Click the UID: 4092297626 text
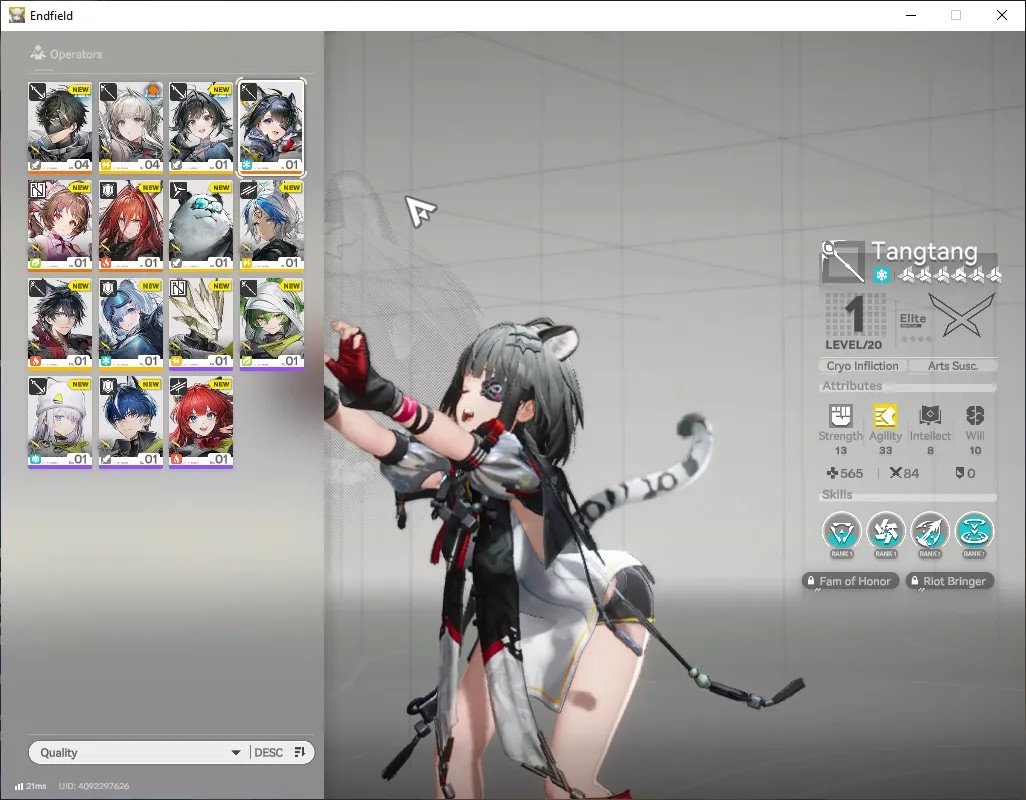1026x800 pixels. click(94, 786)
